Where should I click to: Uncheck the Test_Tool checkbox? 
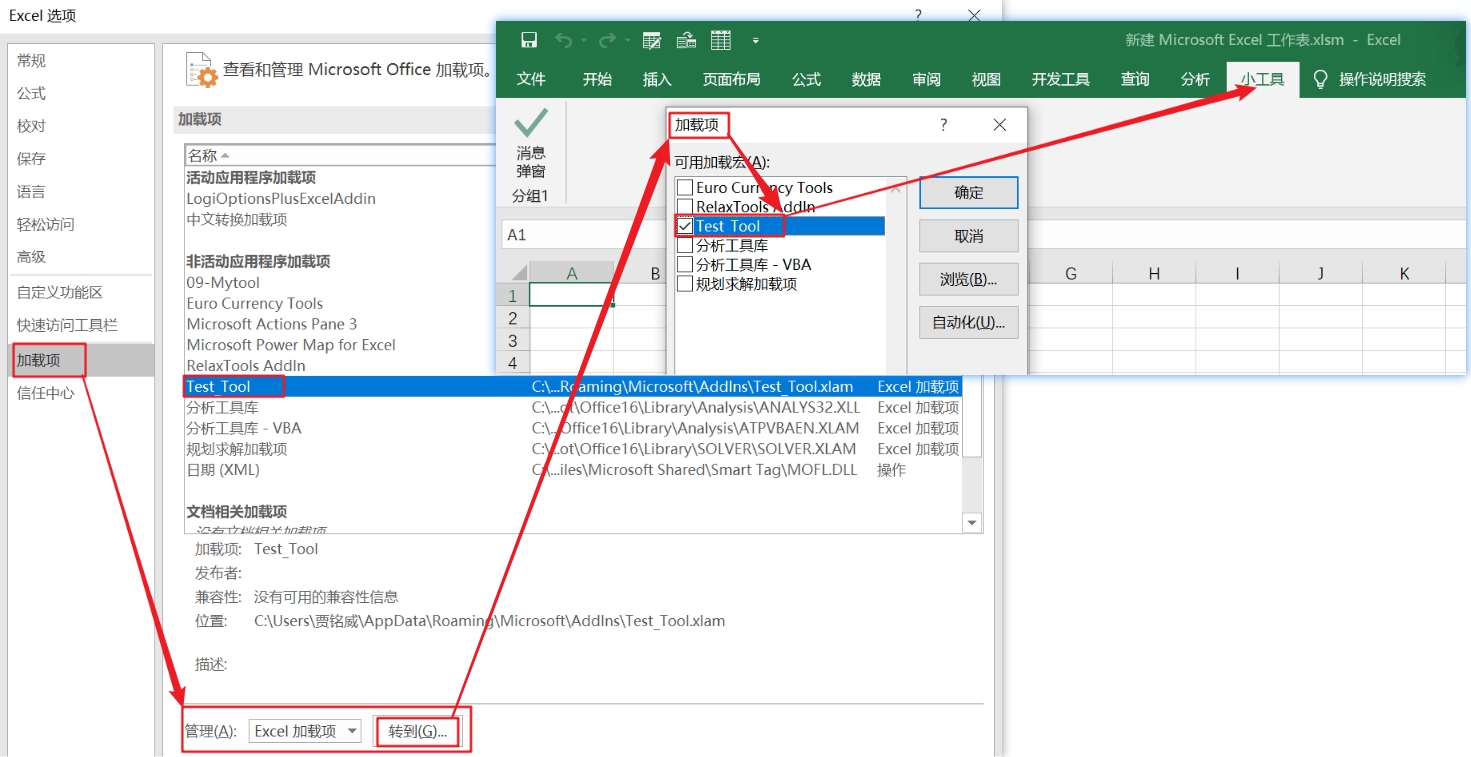685,226
